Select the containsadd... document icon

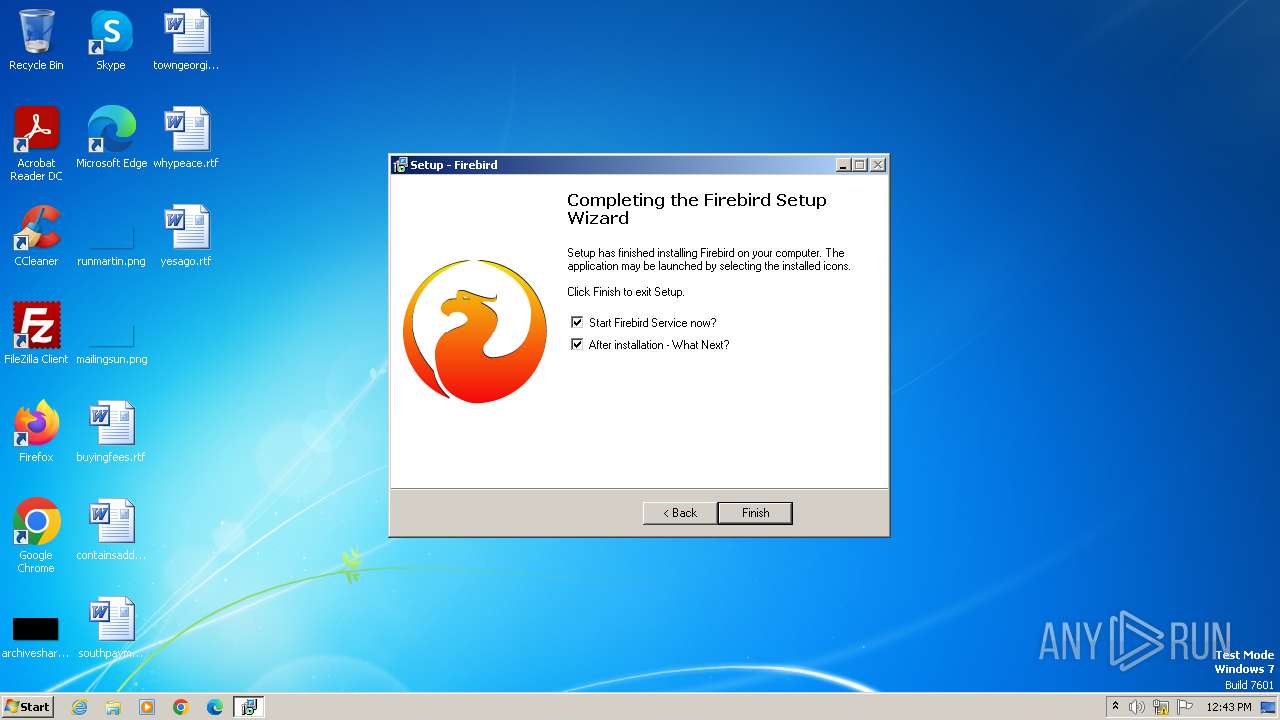tap(111, 530)
